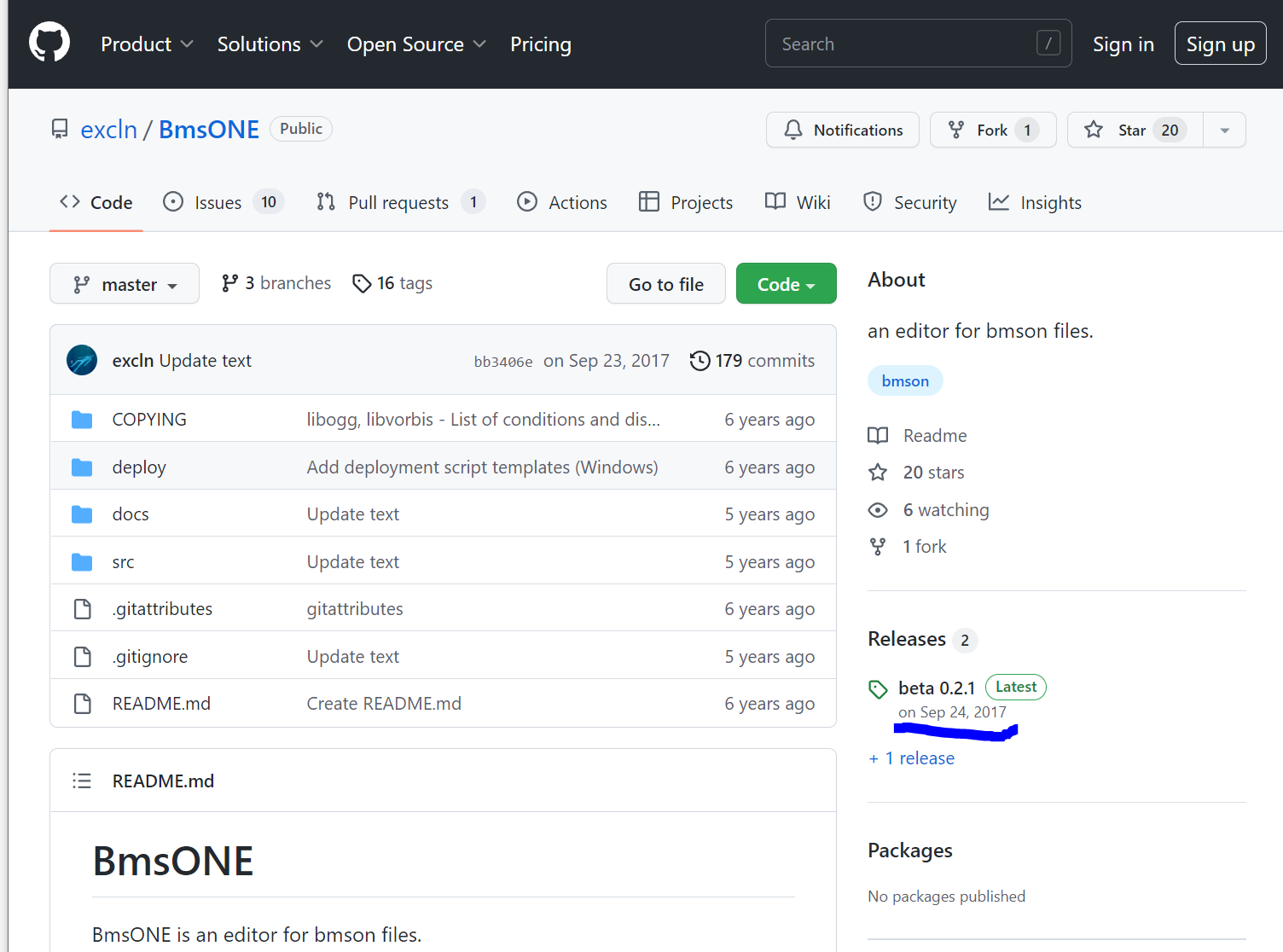Open the green Code dropdown button
Screen dimensions: 1283x952
coord(787,283)
